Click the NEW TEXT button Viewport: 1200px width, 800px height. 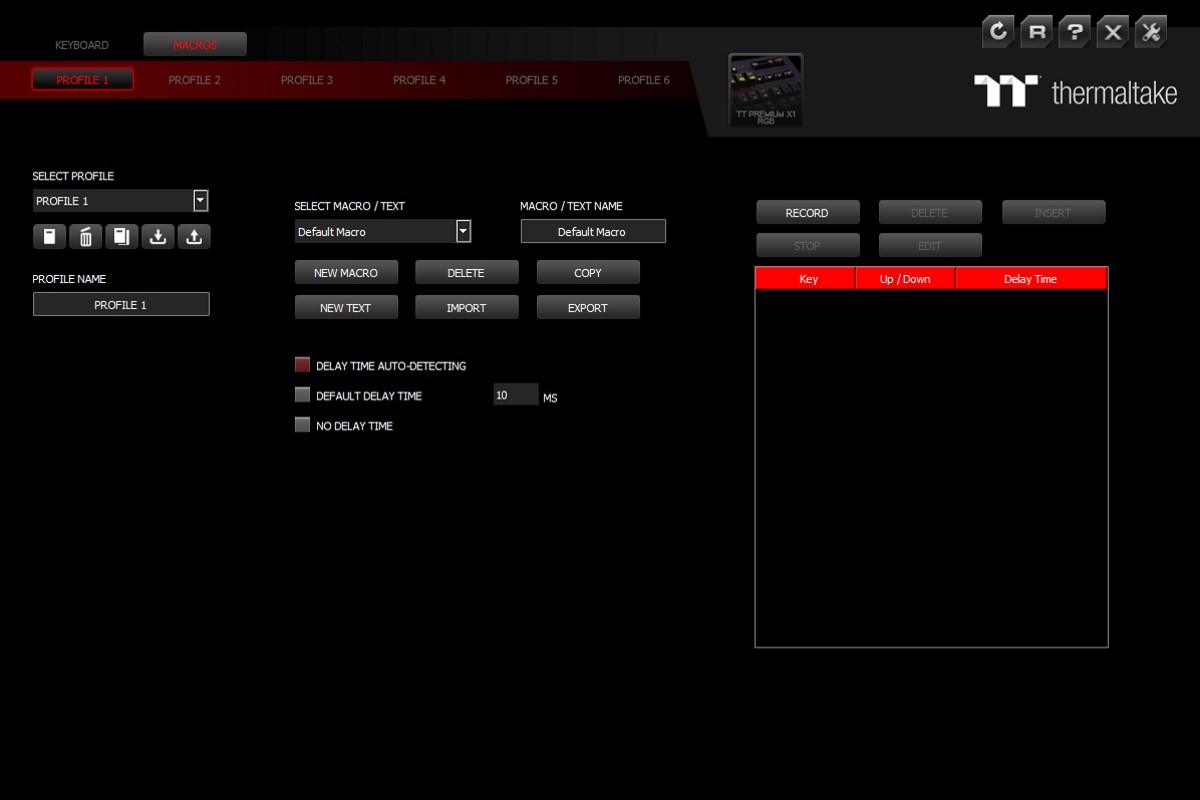point(346,308)
